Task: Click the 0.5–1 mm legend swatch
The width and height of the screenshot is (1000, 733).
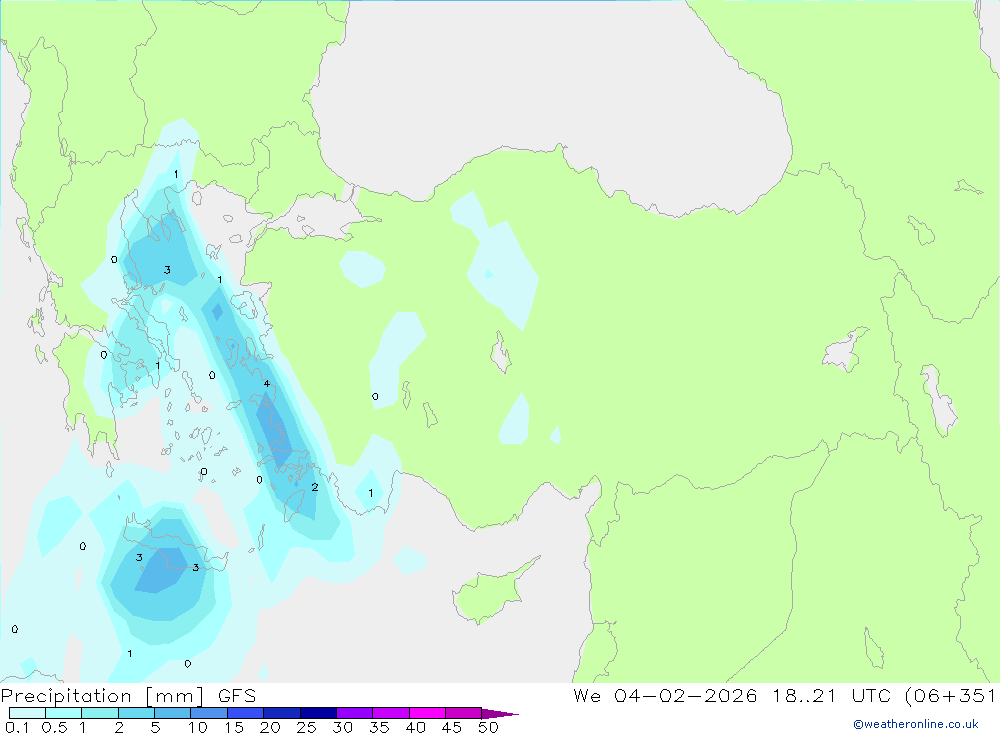Action: 64,713
